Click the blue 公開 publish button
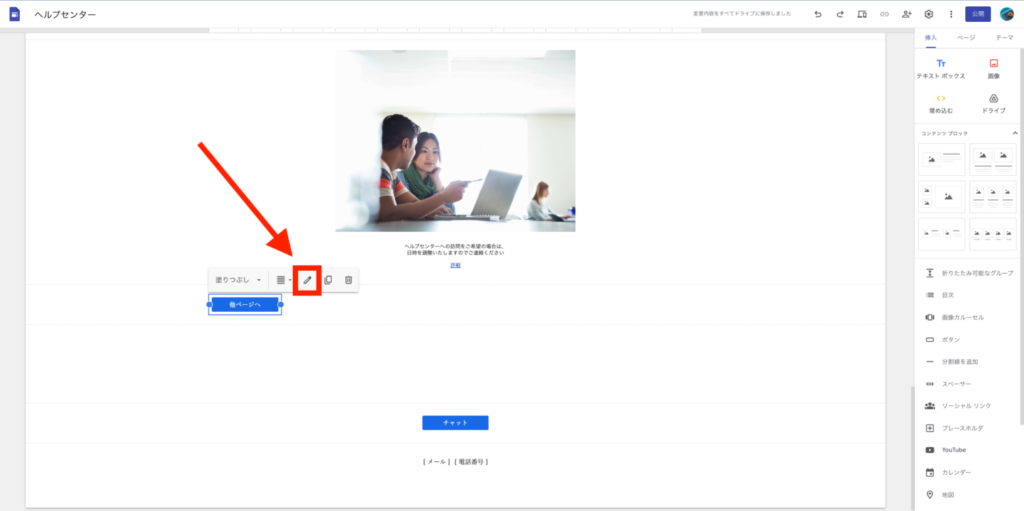1024x511 pixels. (x=977, y=14)
